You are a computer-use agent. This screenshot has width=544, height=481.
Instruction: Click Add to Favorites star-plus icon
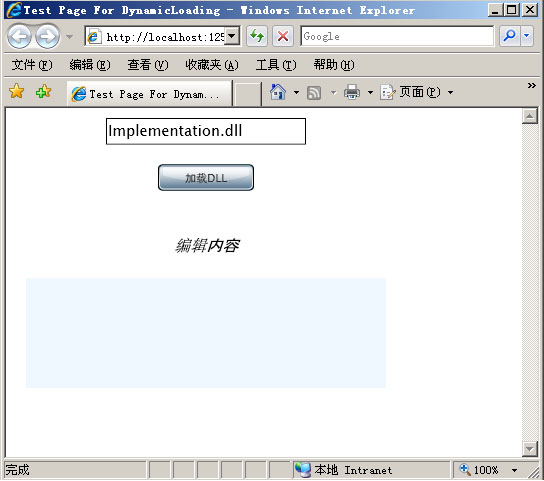click(43, 92)
